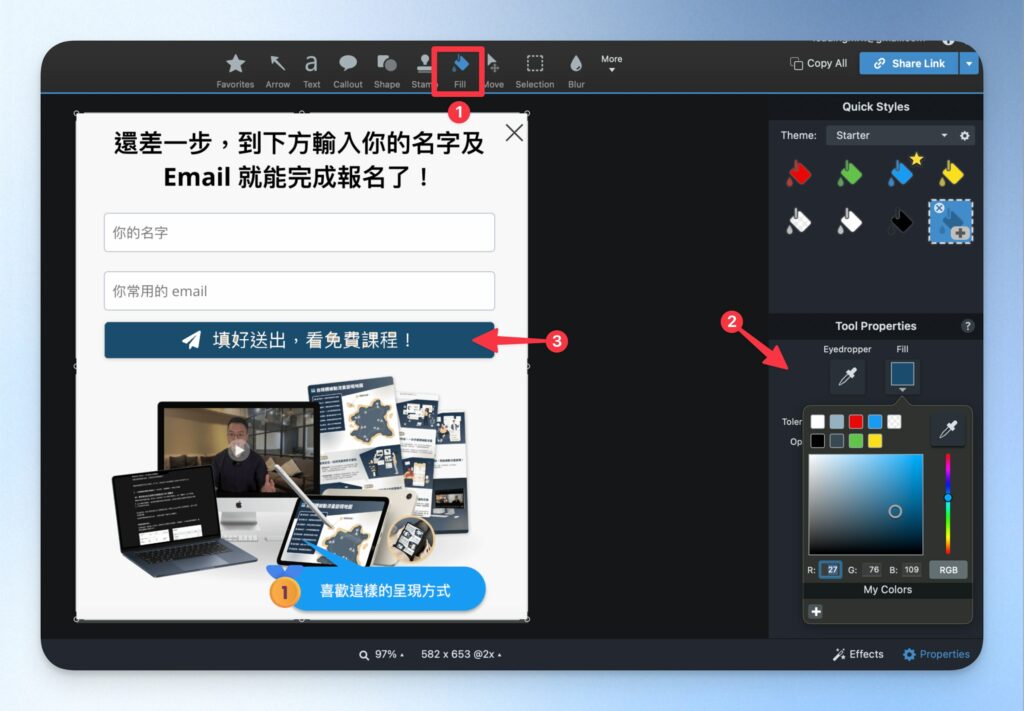Apply the white fill quick style
The width and height of the screenshot is (1024, 711).
(849, 221)
